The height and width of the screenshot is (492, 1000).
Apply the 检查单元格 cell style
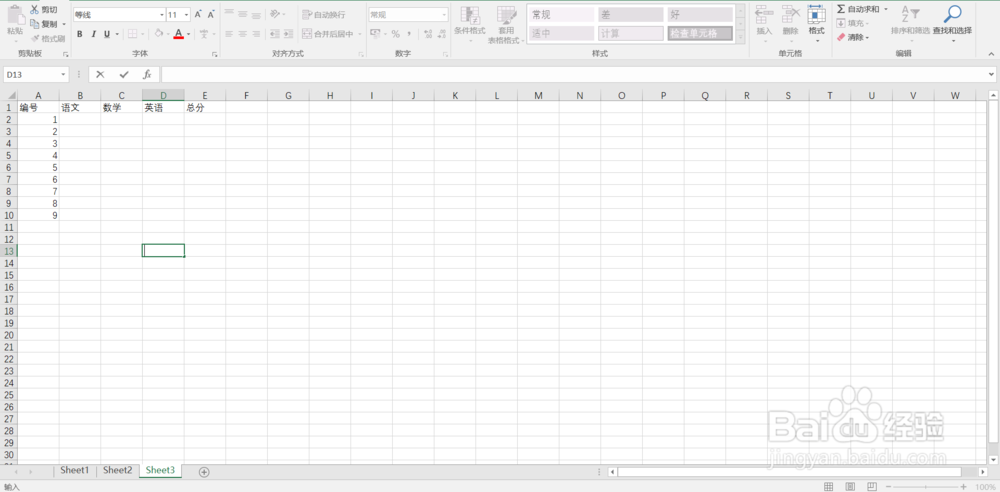click(700, 34)
